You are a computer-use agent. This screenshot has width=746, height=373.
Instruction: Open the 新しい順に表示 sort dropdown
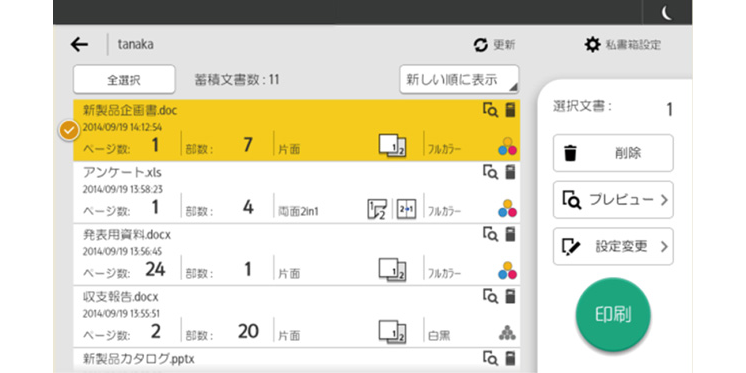click(x=459, y=79)
